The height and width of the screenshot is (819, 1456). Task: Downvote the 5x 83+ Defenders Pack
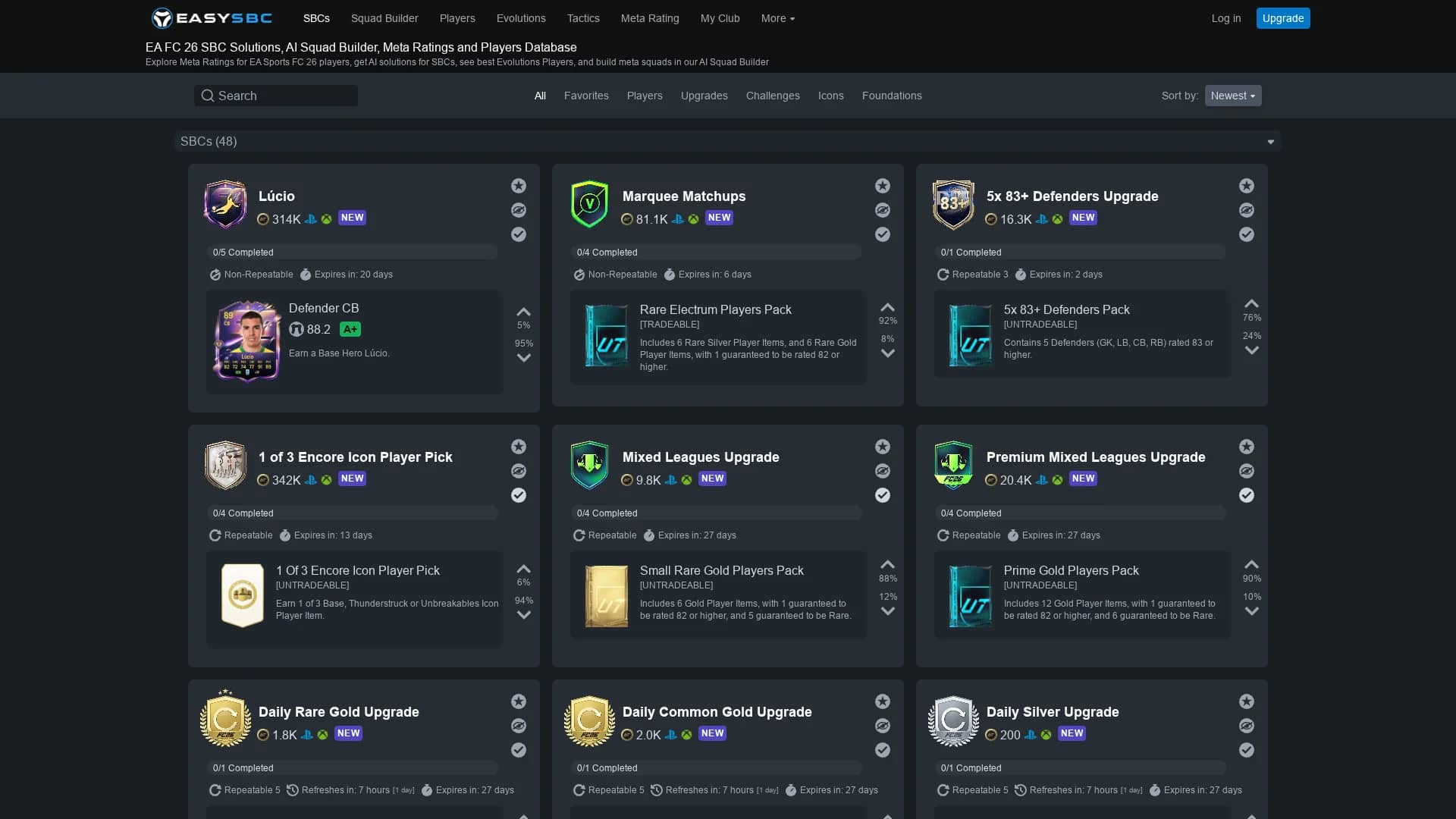[x=1251, y=350]
